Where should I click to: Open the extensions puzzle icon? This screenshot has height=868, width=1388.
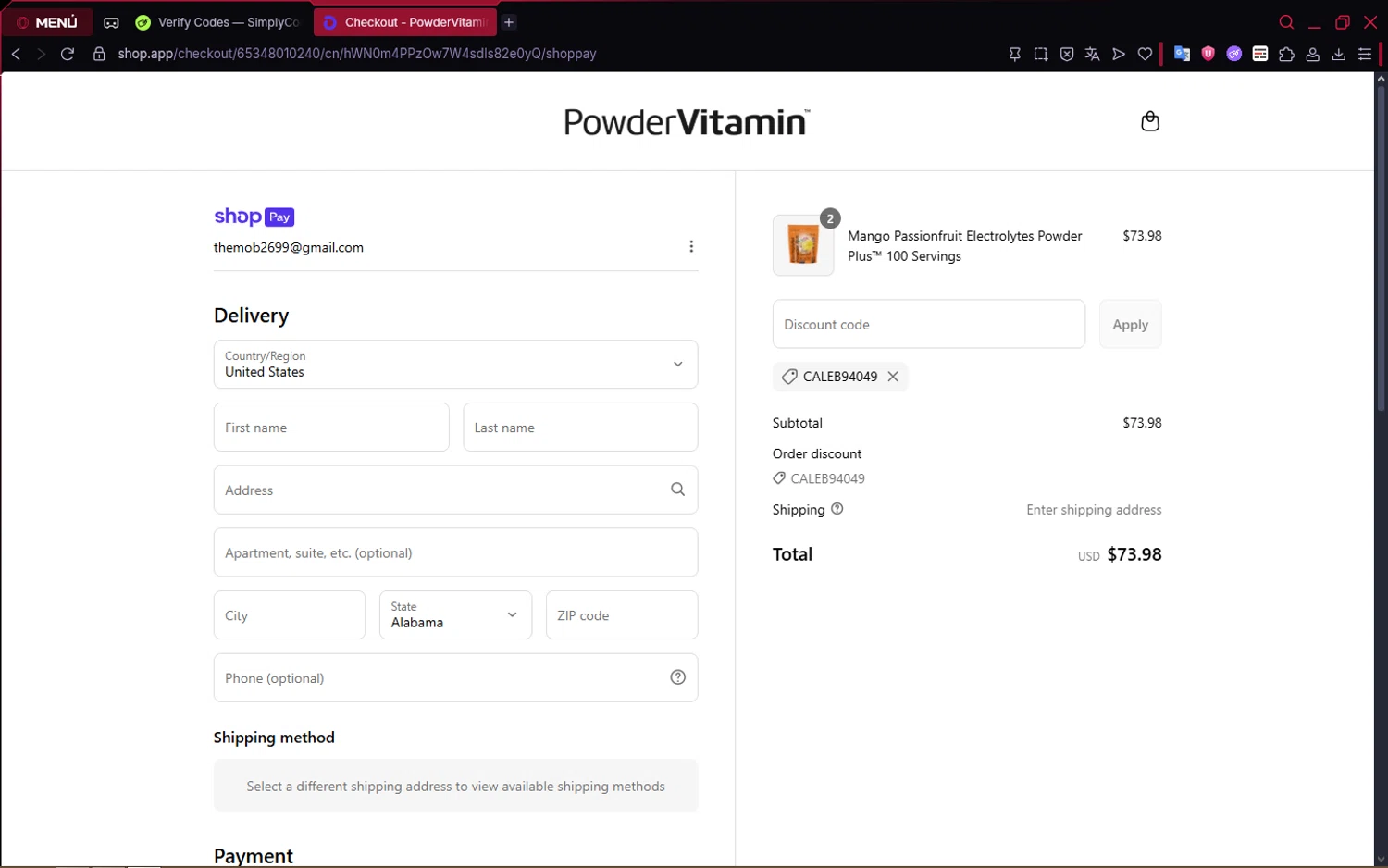[1286, 55]
